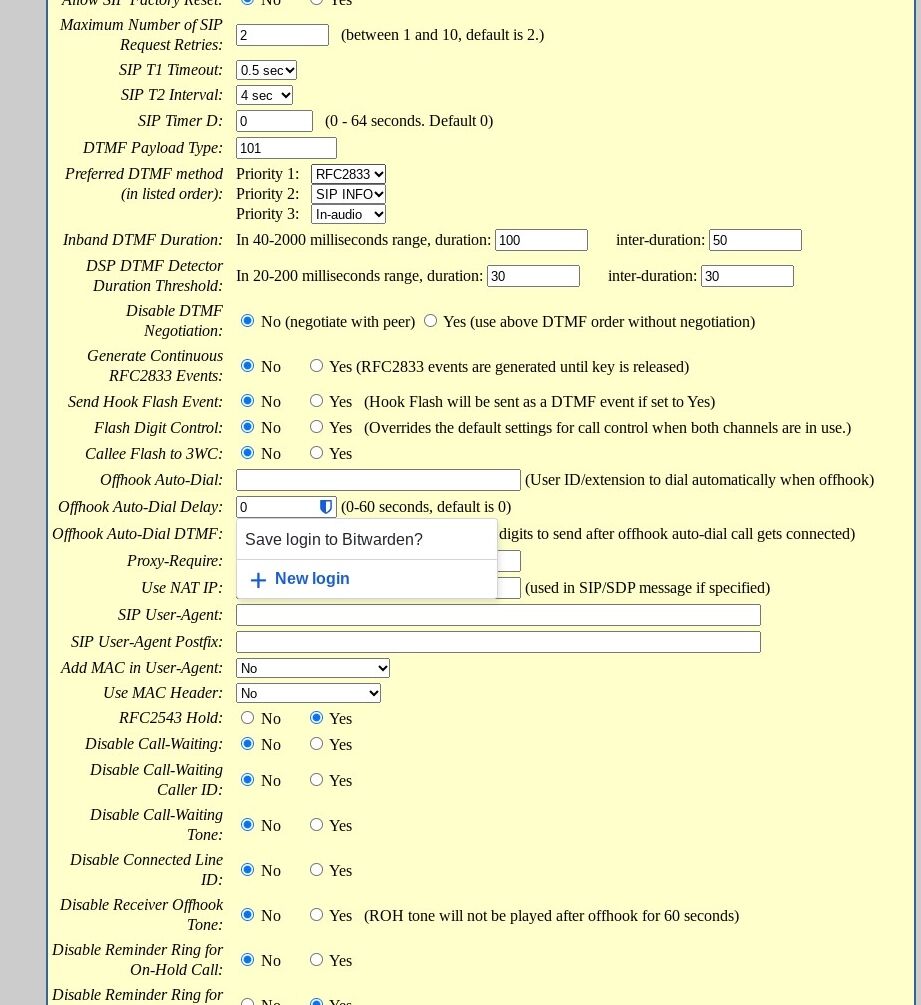Viewport: 921px width, 1005px height.
Task: Click the Offhook Auto-Dial input field
Action: [x=378, y=480]
